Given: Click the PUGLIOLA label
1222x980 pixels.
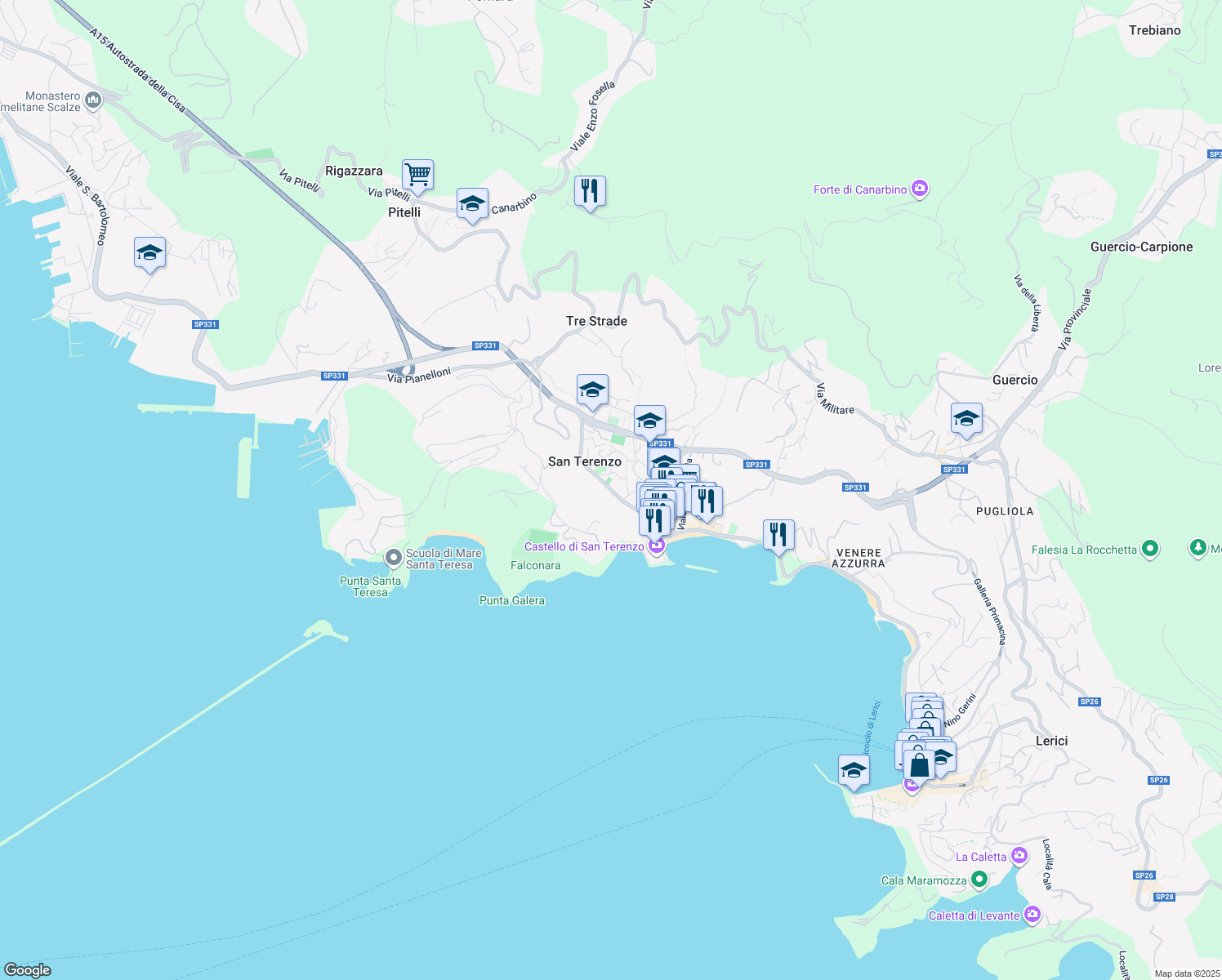Looking at the screenshot, I should [x=1005, y=511].
